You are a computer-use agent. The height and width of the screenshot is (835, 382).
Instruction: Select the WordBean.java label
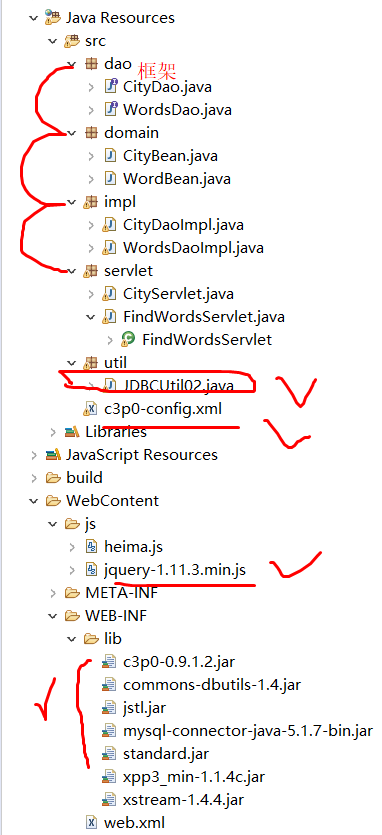tap(176, 178)
